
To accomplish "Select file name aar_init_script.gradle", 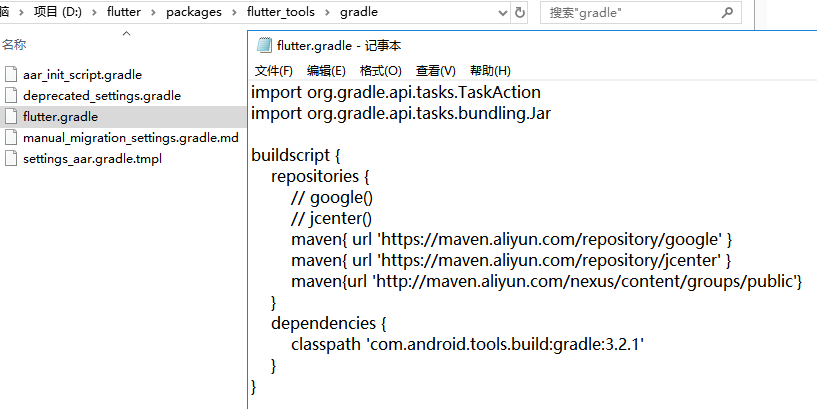I will (x=82, y=75).
